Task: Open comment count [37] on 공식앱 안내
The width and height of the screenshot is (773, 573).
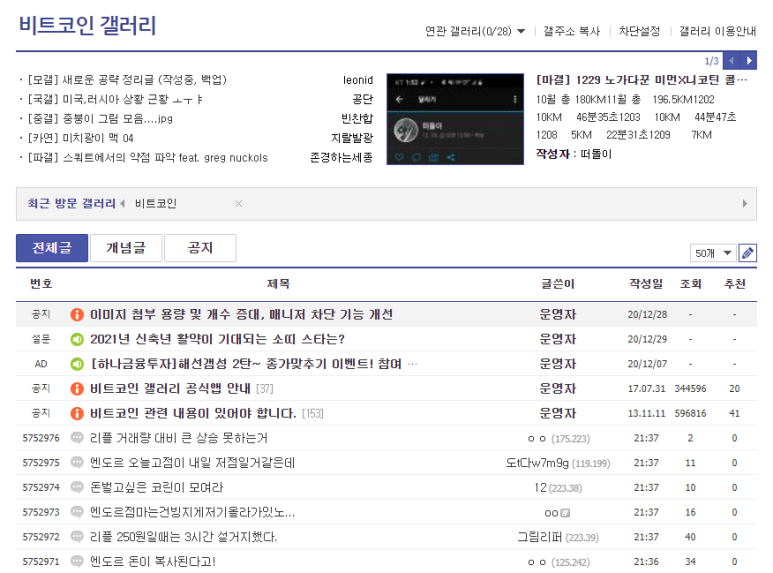Action: [x=265, y=389]
